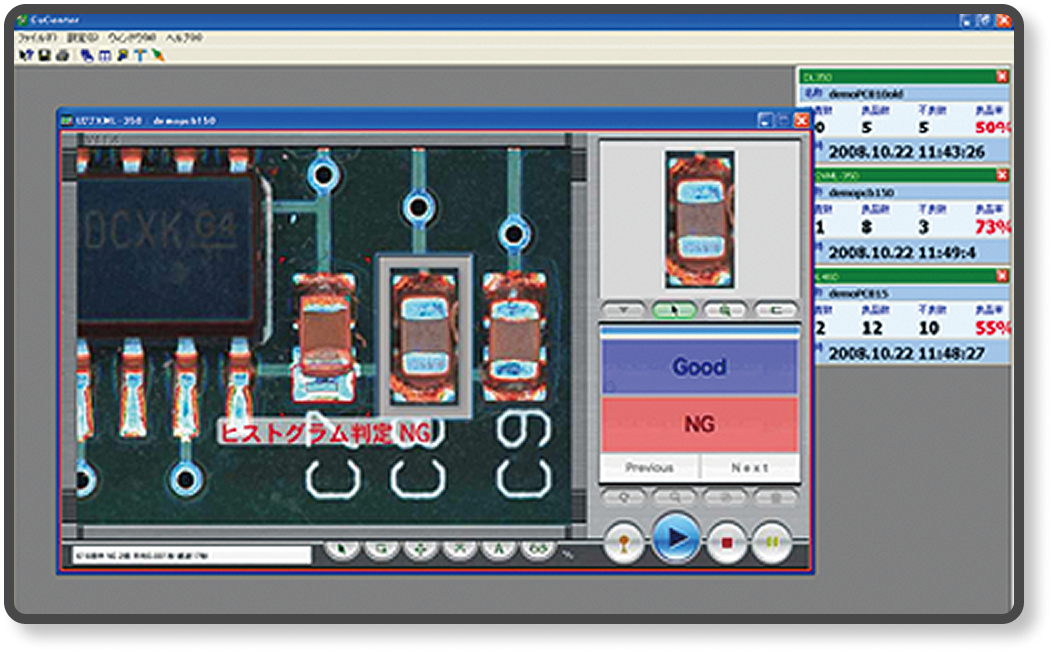Toggle the zoom button beside the pointer button
The width and height of the screenshot is (1052, 652).
click(724, 310)
